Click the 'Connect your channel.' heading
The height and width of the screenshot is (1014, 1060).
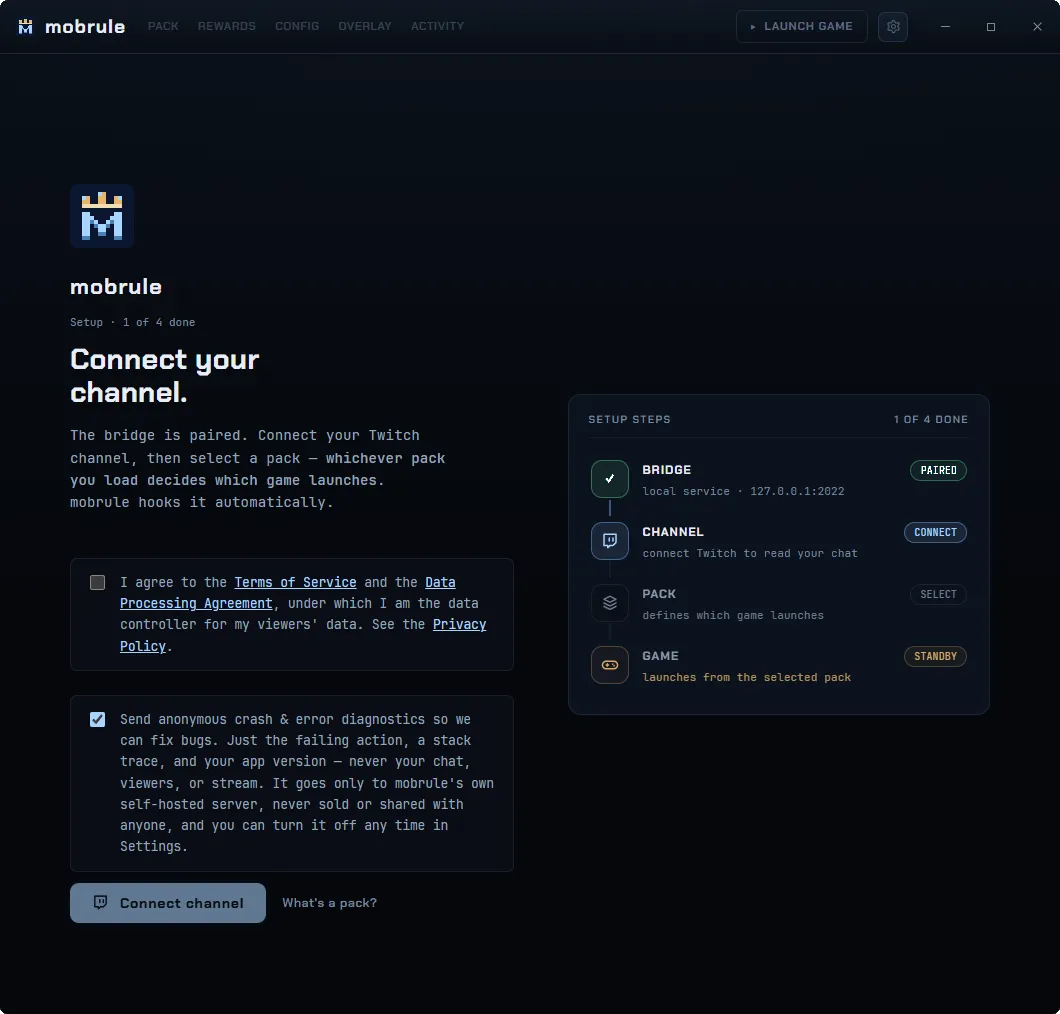pos(165,376)
